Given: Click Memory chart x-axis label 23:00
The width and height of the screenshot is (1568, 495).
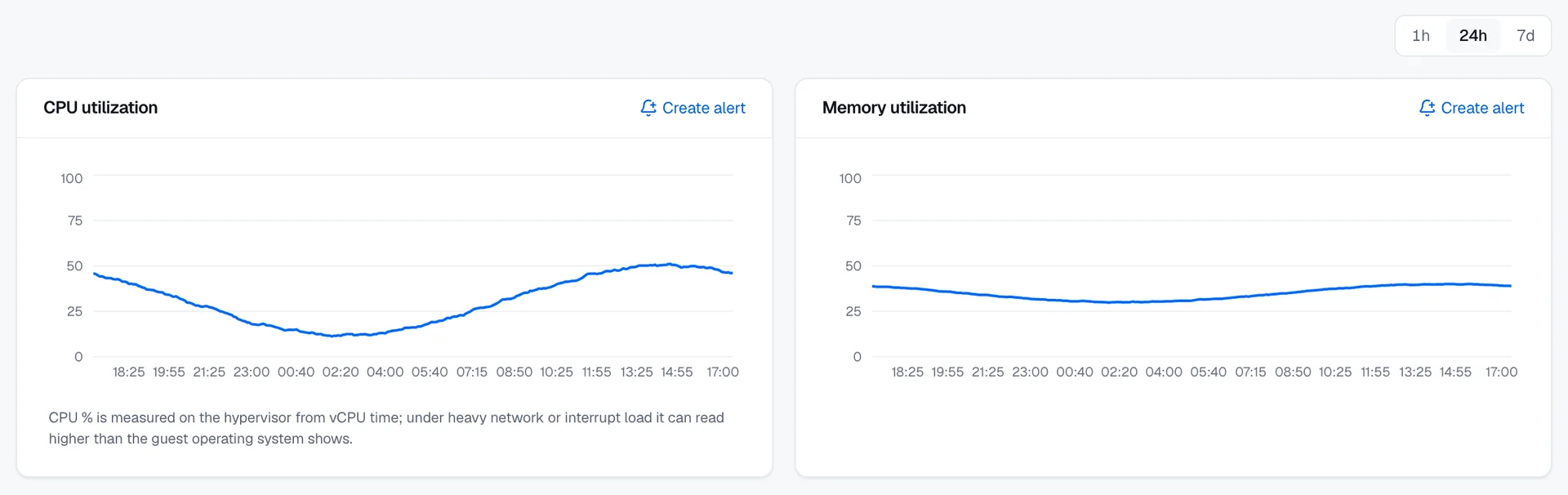Looking at the screenshot, I should point(1030,372).
